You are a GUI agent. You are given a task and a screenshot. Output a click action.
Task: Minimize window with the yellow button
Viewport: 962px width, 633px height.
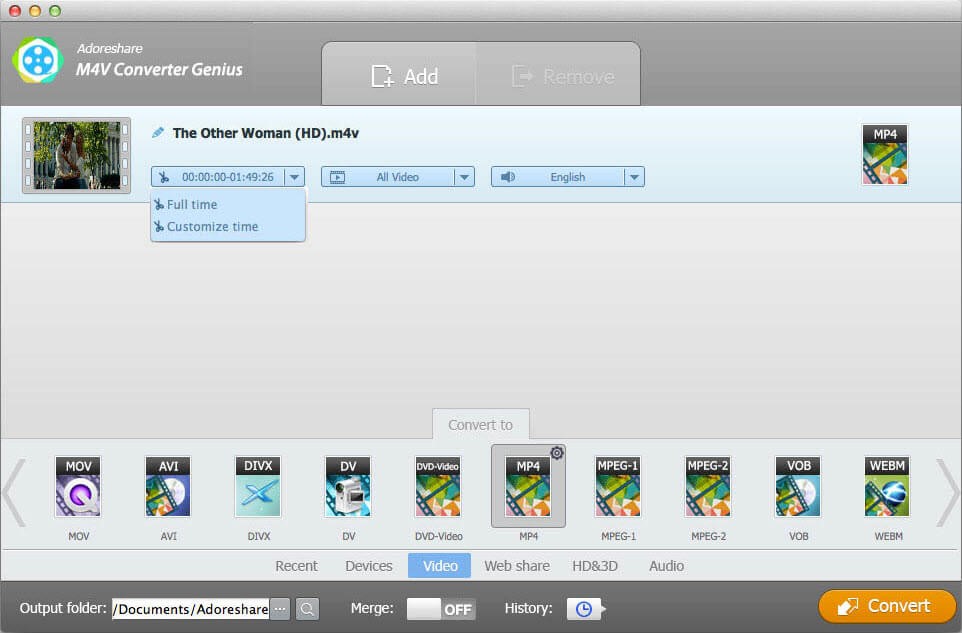[35, 11]
